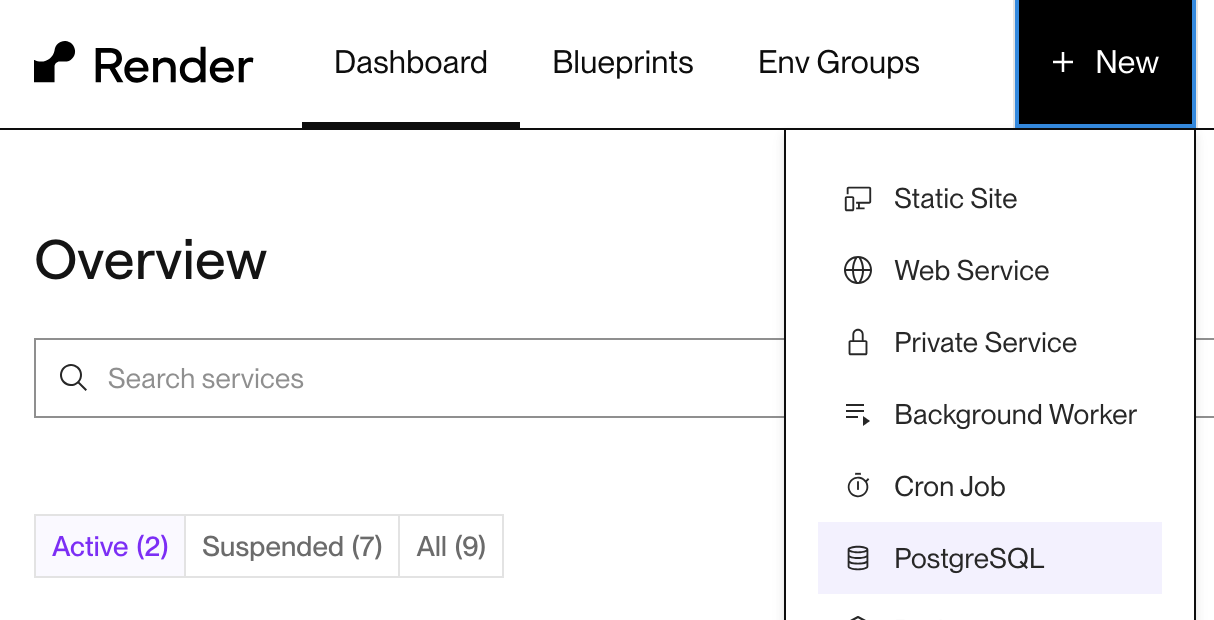Click the Private Service lock icon
This screenshot has height=620, width=1214.
(857, 343)
